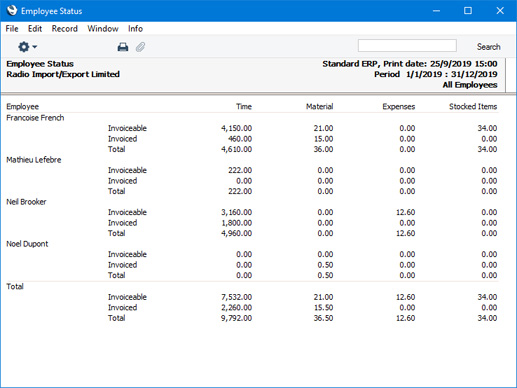Click grand total time 9,792.00
Image resolution: width=517 pixels, height=388 pixels.
(236, 318)
